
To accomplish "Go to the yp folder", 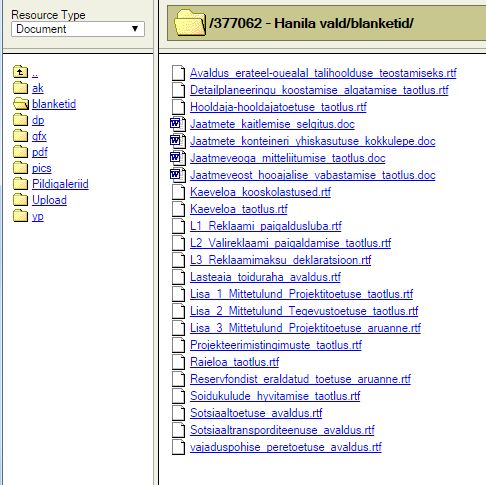I will [x=38, y=216].
